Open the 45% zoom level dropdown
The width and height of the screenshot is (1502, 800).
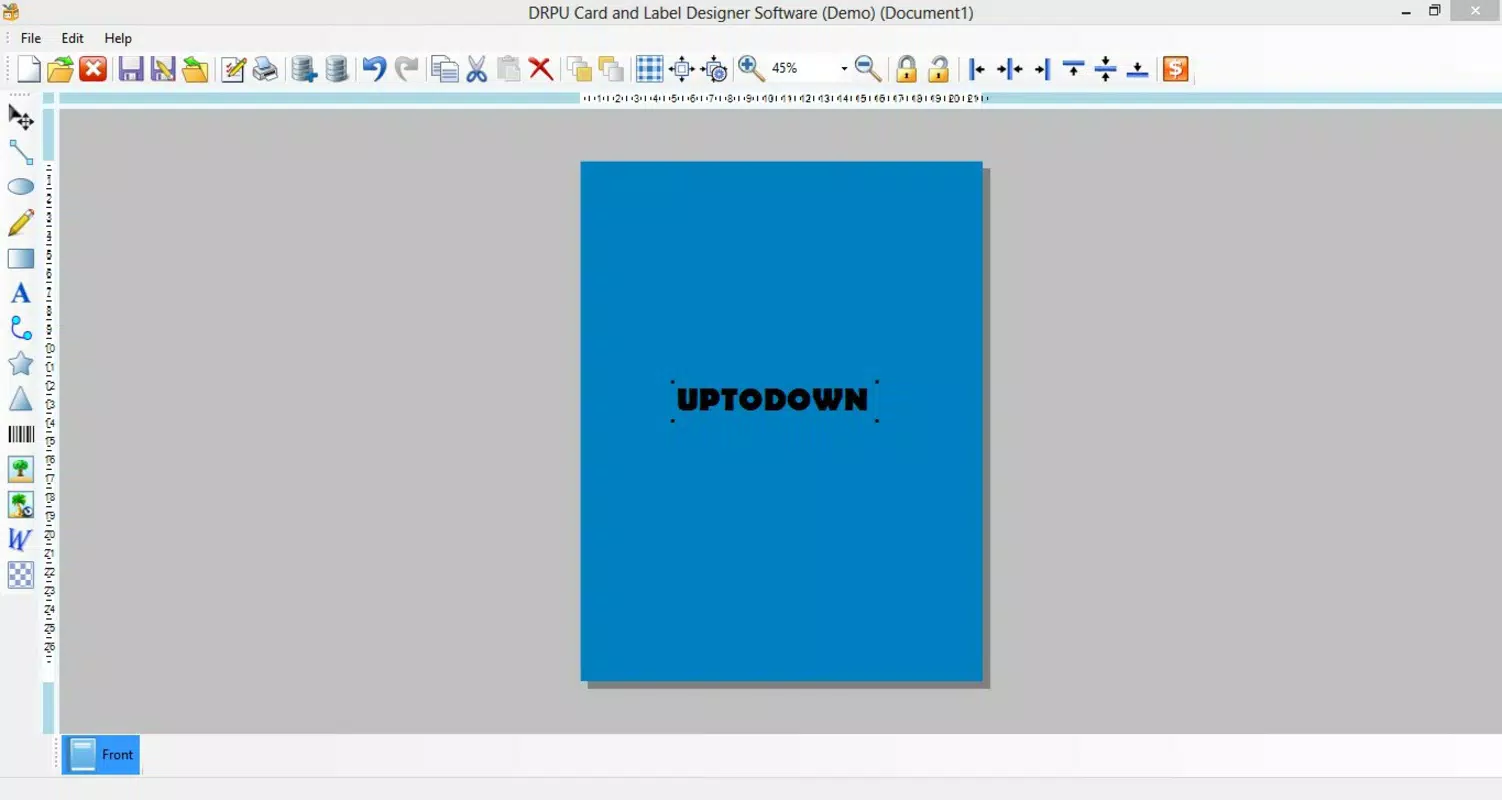[844, 69]
